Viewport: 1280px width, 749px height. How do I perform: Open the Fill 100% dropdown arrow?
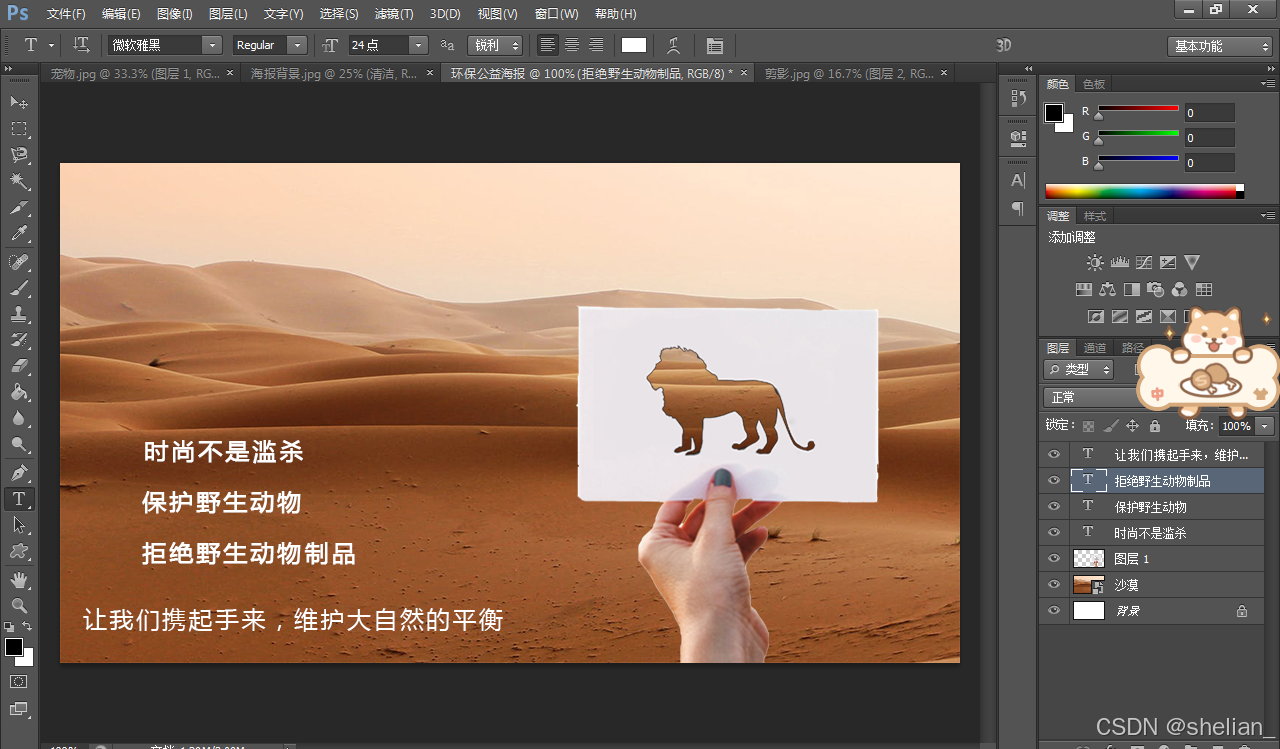[1265, 426]
